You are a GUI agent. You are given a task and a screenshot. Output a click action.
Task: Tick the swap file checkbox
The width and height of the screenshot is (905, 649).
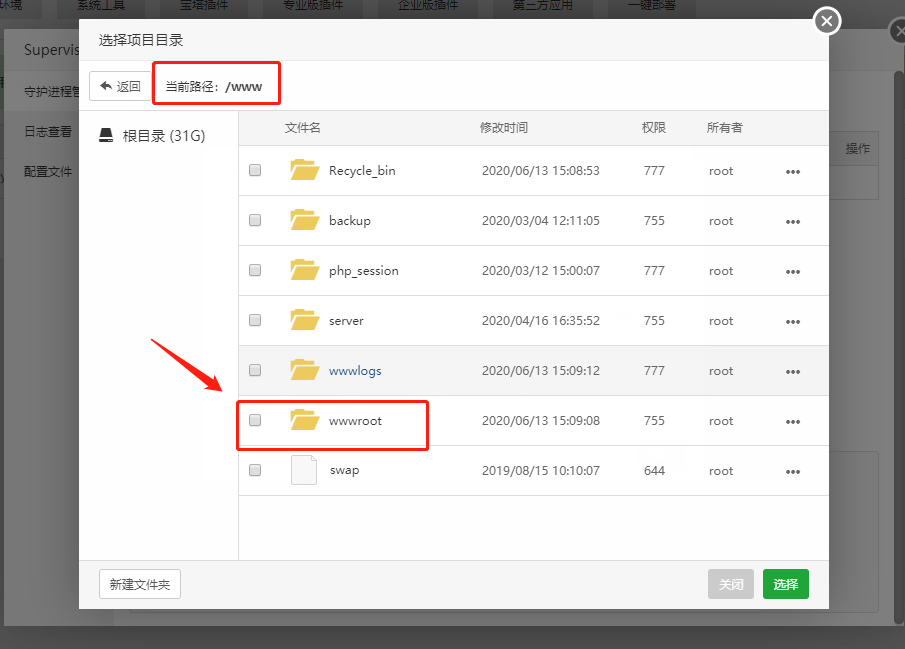pos(255,470)
